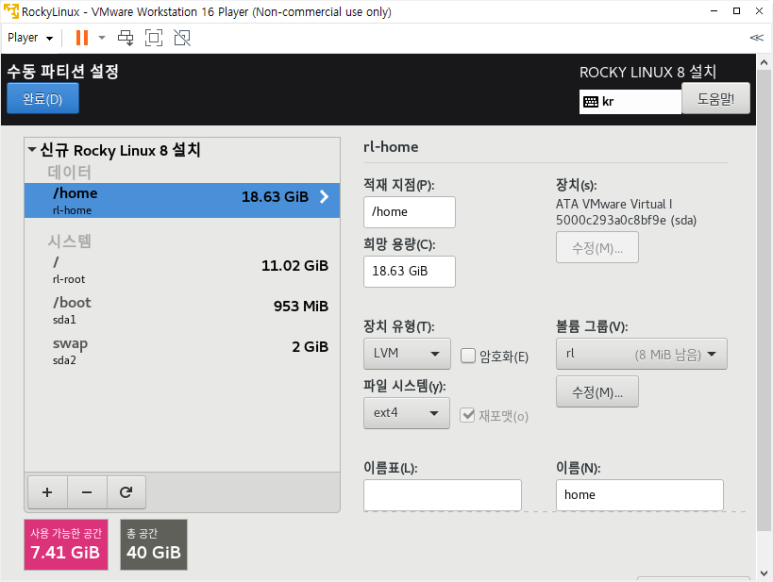
Task: Pause the virtual machine with the pause icon
Action: click(x=82, y=37)
